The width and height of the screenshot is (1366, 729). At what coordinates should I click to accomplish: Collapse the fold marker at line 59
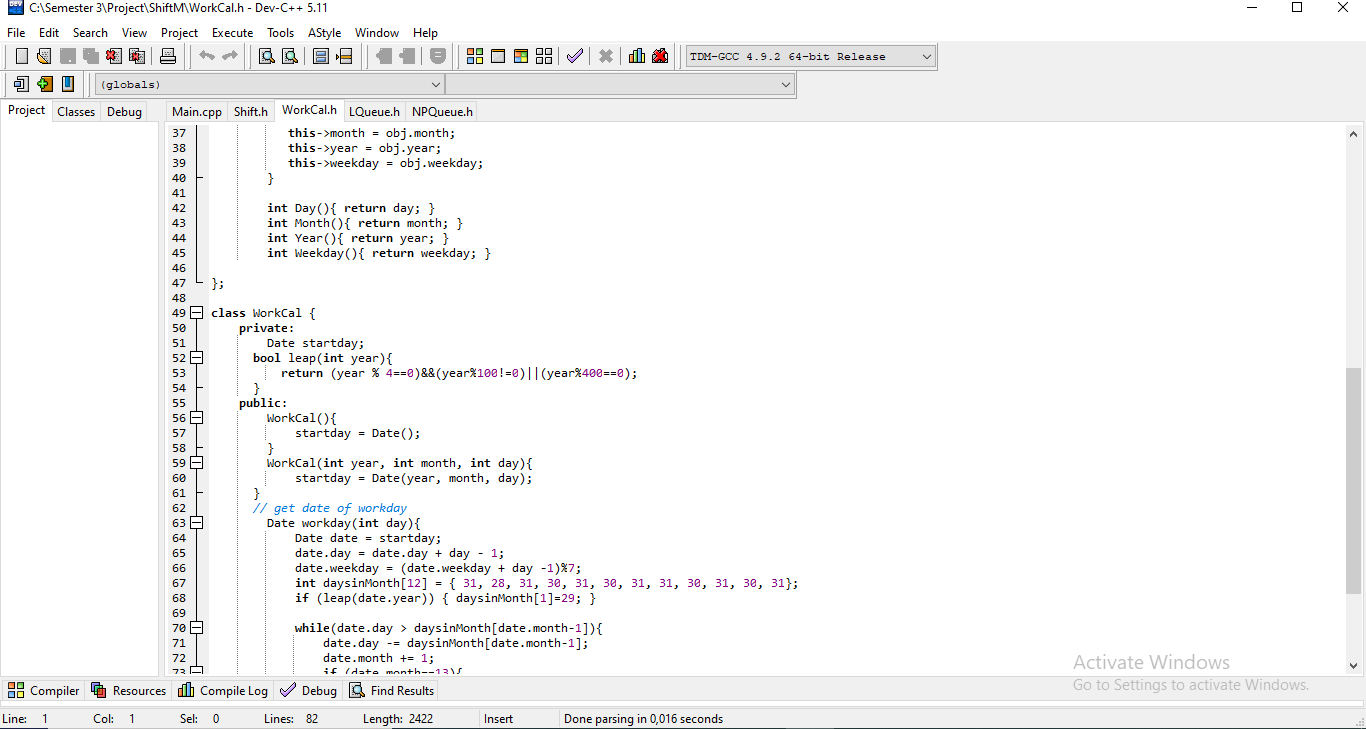[x=197, y=463]
